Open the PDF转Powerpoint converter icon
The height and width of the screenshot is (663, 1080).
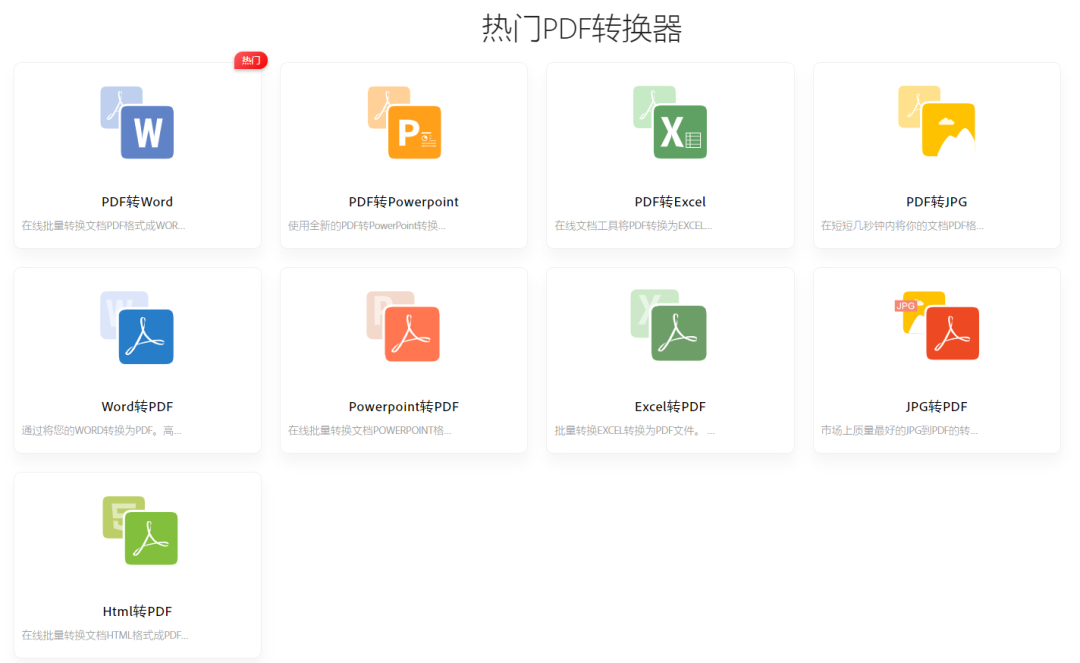tap(404, 123)
